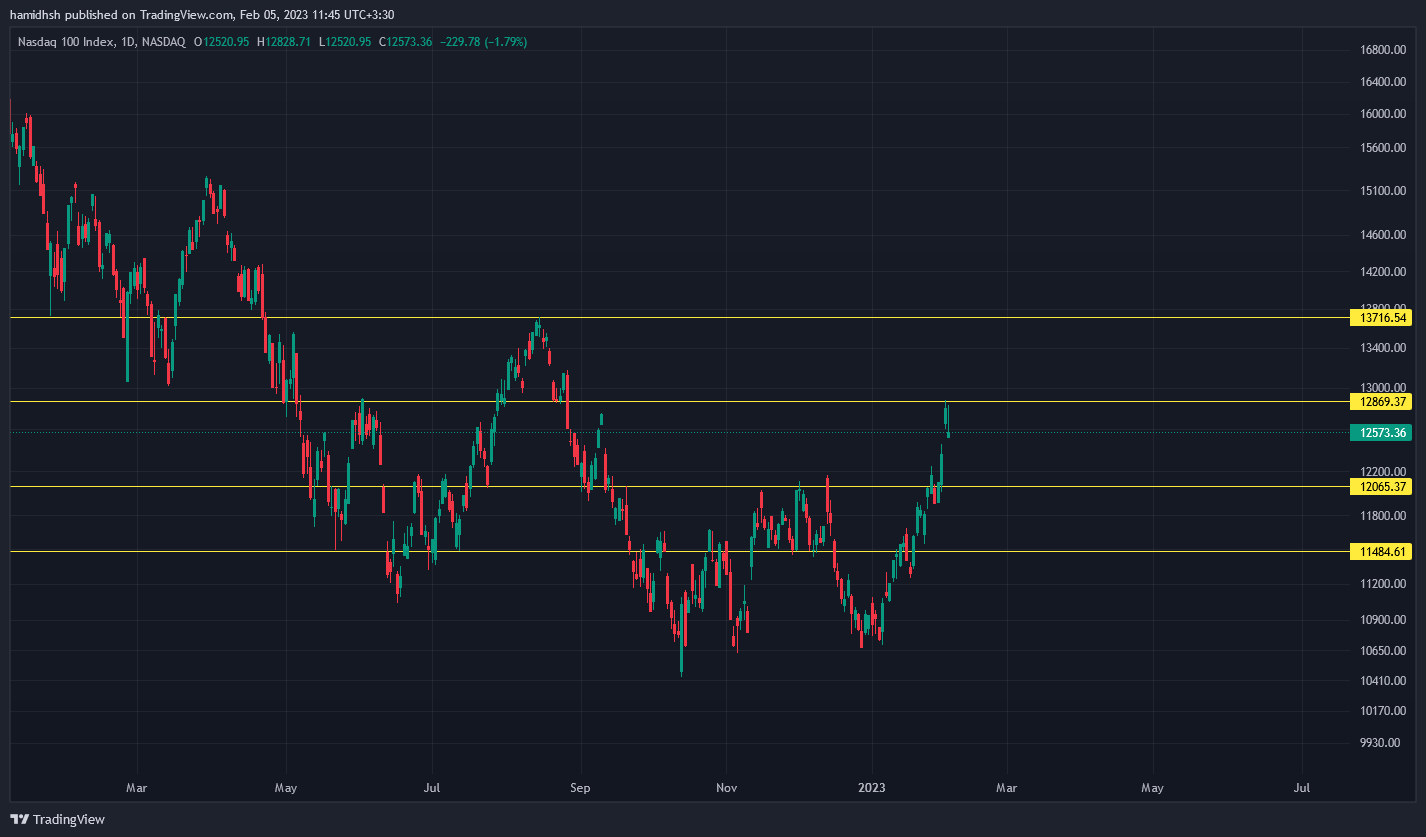Click the 'hamidhsh published on TradingView.com' header text
This screenshot has height=837, width=1426.
[122, 15]
